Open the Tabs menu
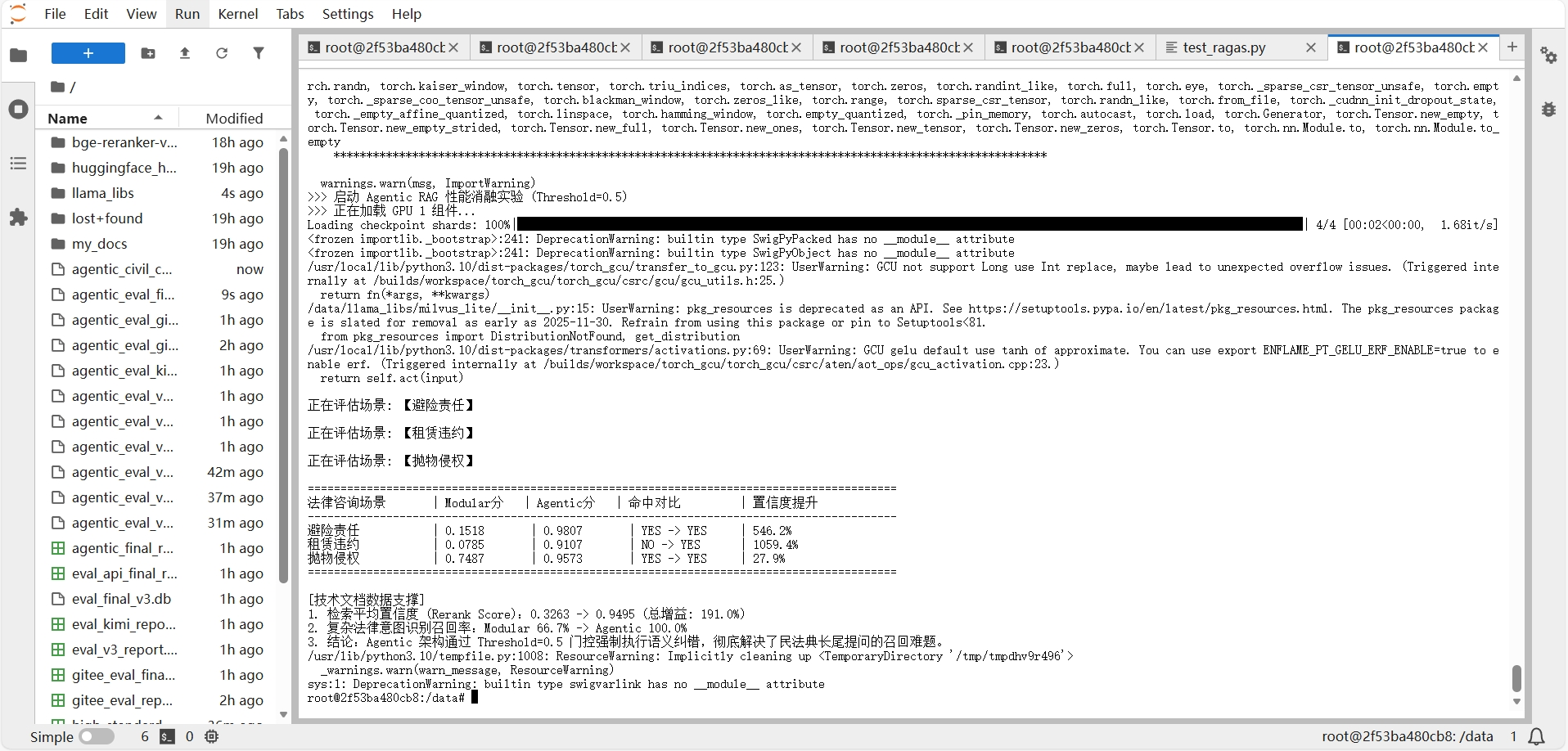The image size is (1568, 751). (290, 14)
